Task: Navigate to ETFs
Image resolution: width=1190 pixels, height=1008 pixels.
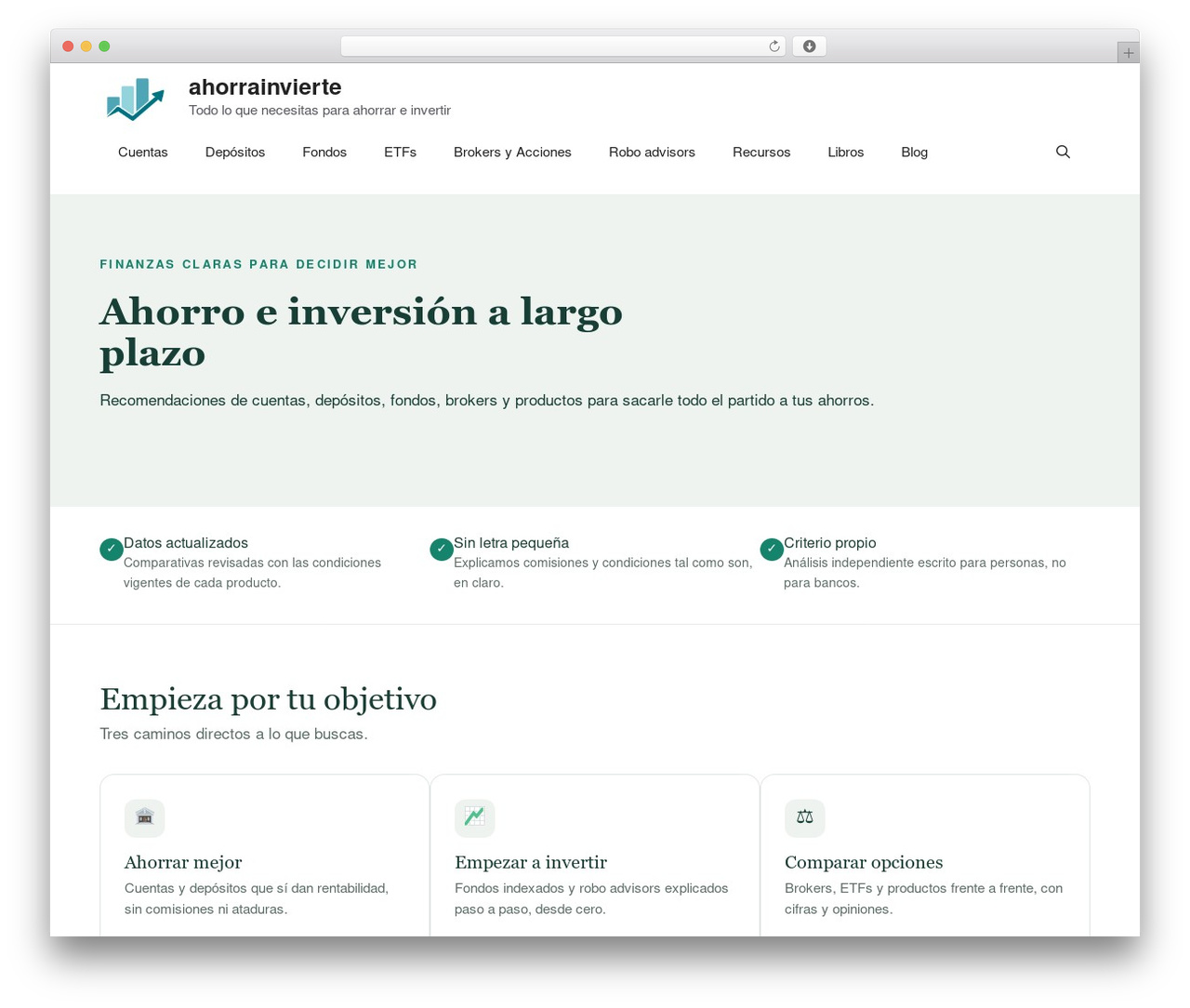Action: tap(401, 153)
